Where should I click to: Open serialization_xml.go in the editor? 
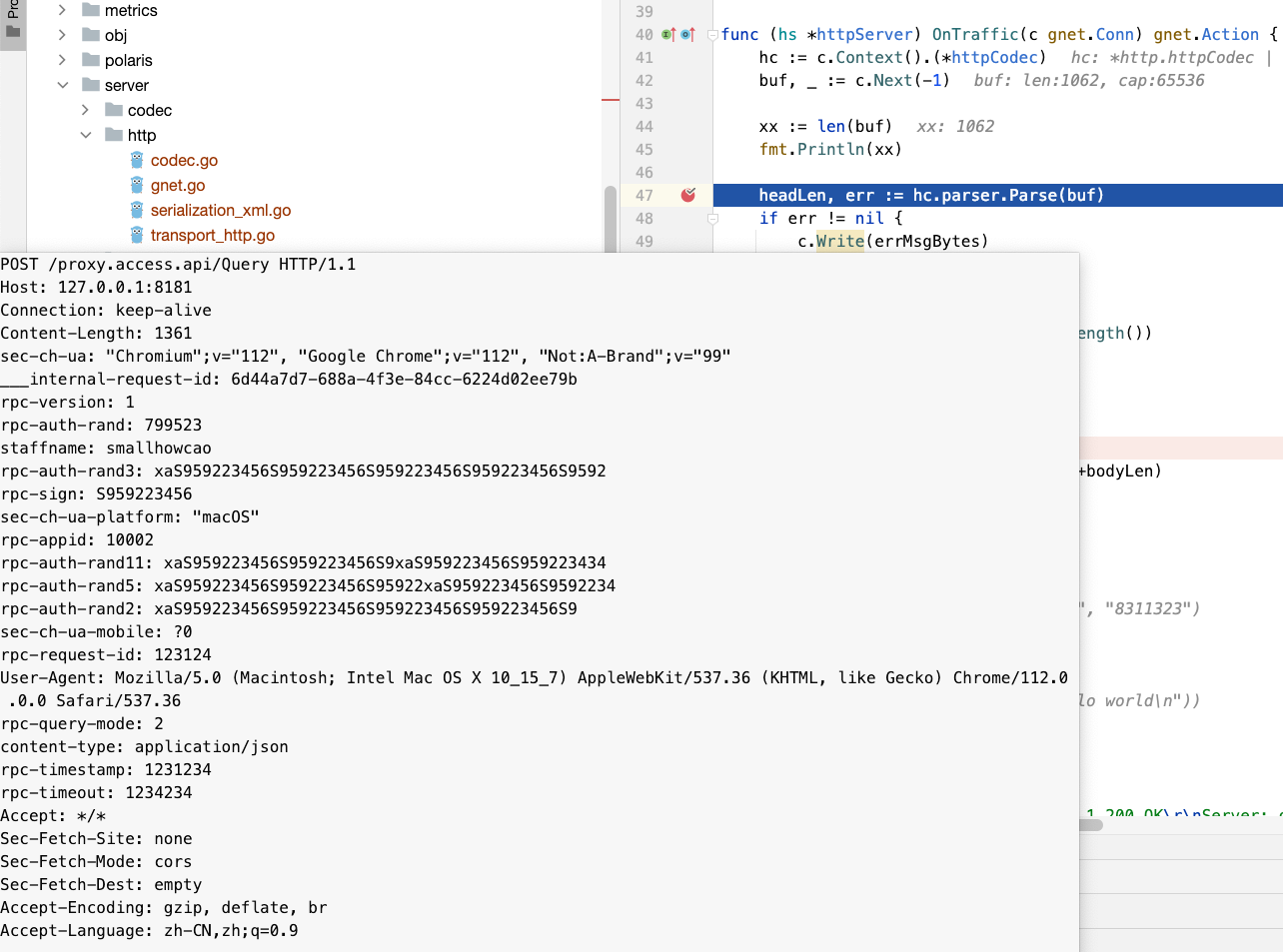[x=220, y=210]
